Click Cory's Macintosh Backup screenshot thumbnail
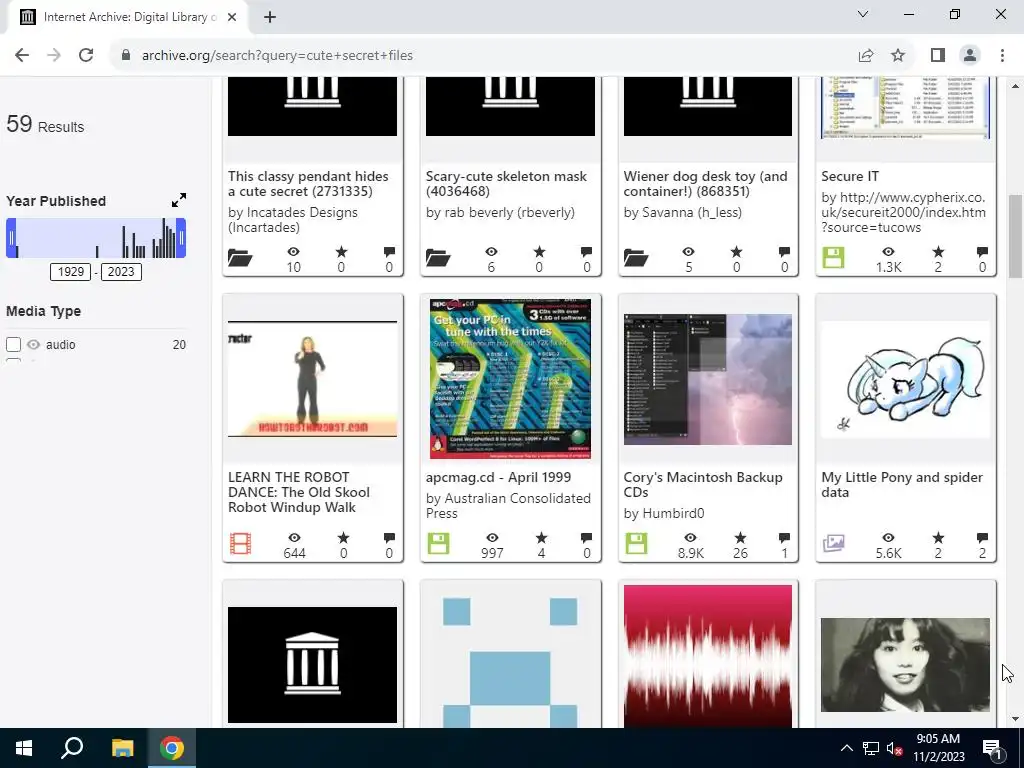The image size is (1024, 768). [x=708, y=379]
